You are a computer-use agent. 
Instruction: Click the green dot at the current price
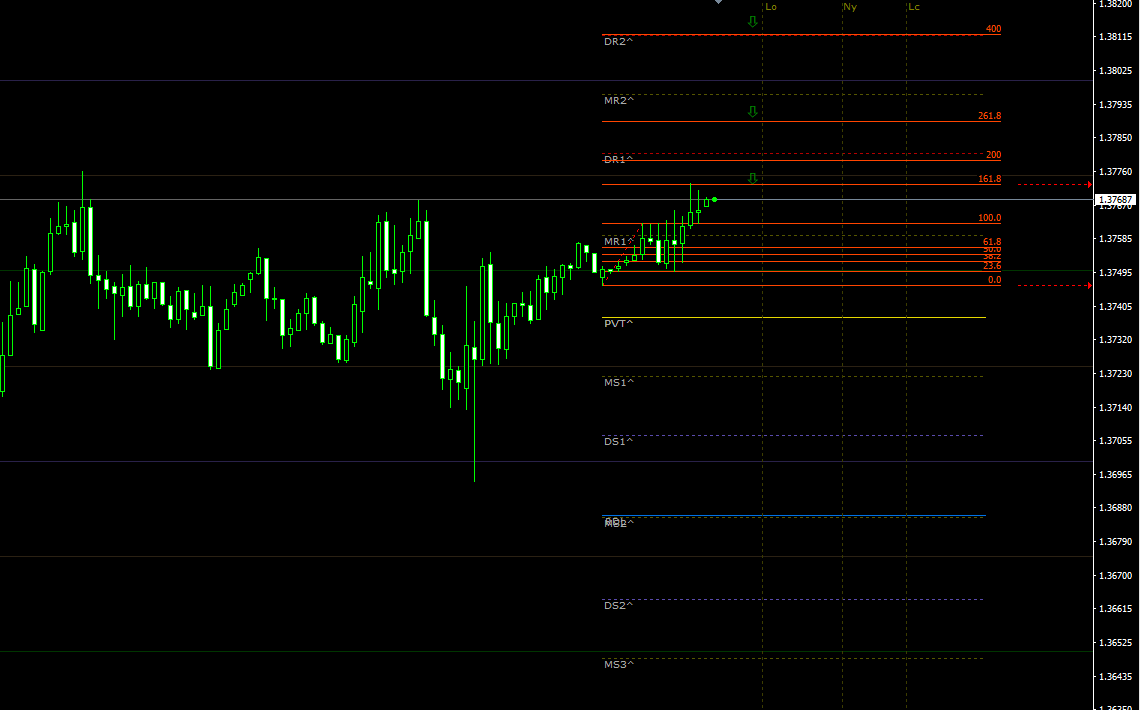click(x=714, y=200)
